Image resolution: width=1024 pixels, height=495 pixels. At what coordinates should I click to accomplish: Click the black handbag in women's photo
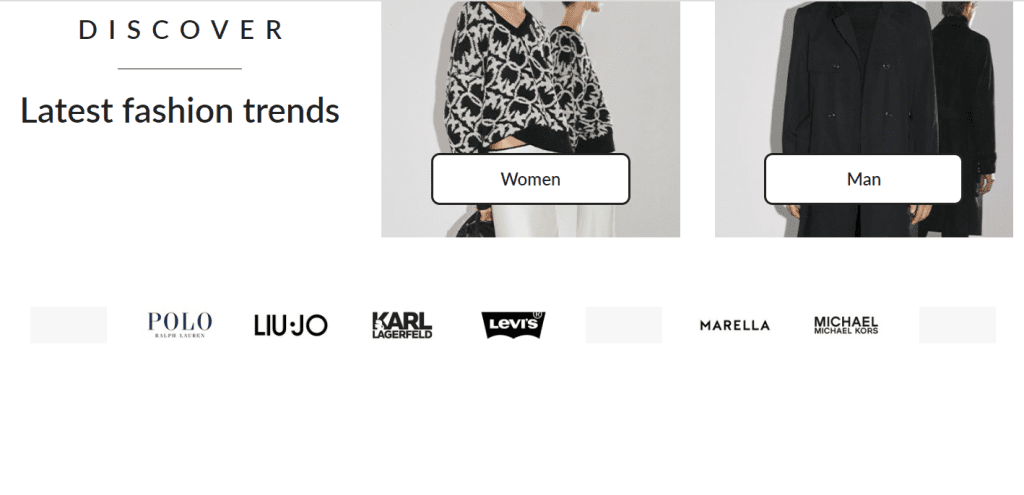pos(475,225)
